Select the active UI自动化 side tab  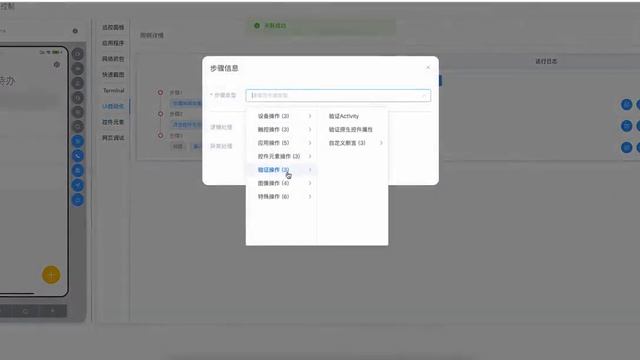113,106
